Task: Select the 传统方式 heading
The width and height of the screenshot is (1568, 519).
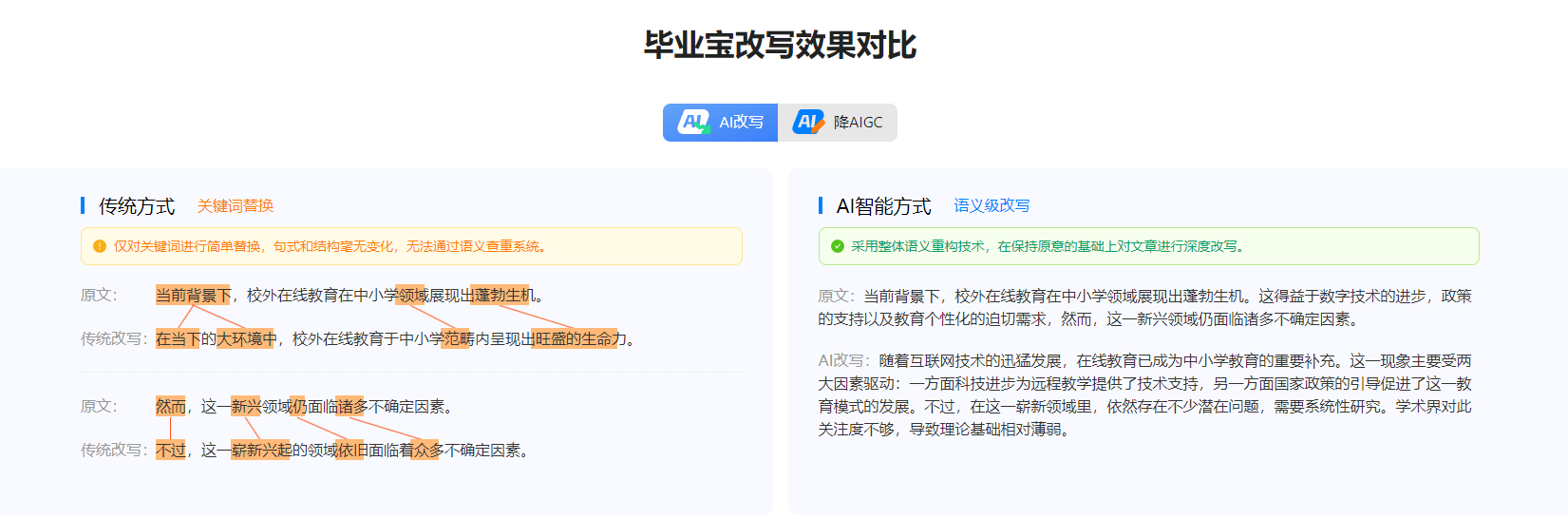Action: (137, 206)
